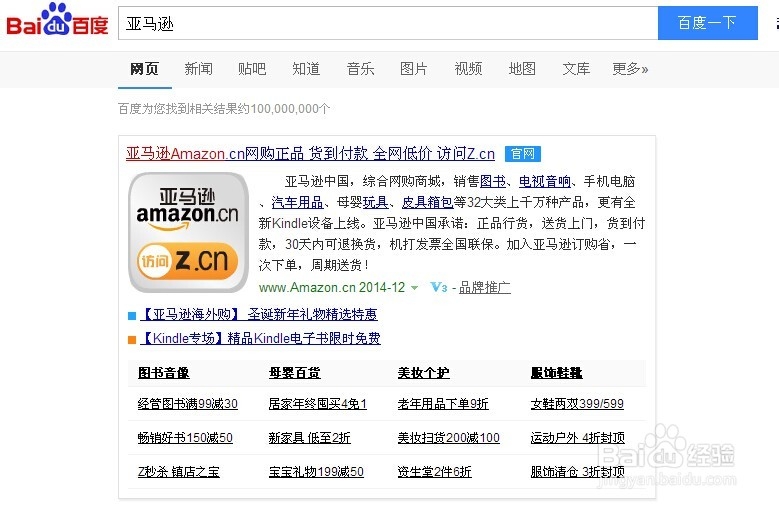This screenshot has height=507, width=779.
Task: Select the 网页 tab
Action: click(x=145, y=69)
